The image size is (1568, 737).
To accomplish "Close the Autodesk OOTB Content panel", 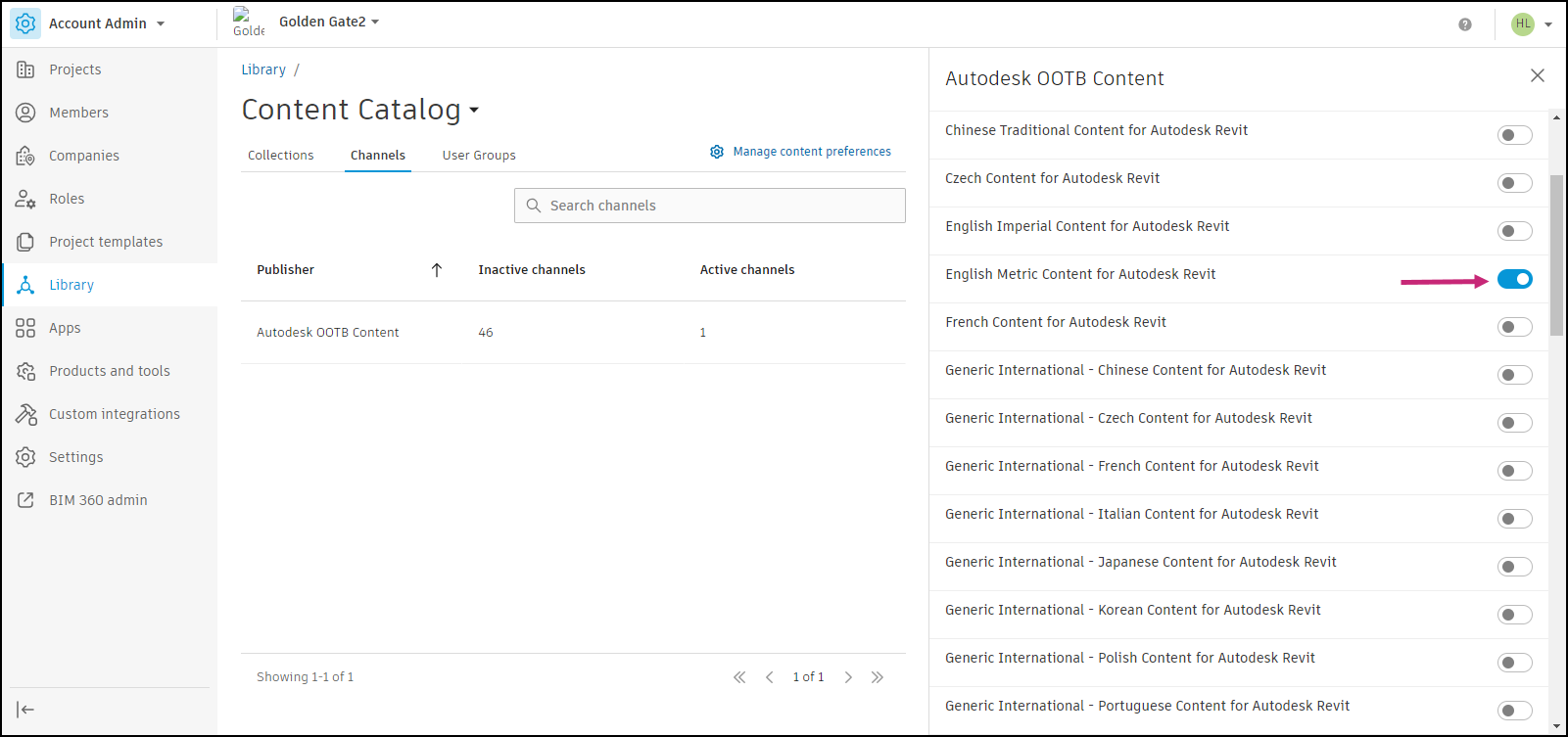I will click(x=1537, y=76).
